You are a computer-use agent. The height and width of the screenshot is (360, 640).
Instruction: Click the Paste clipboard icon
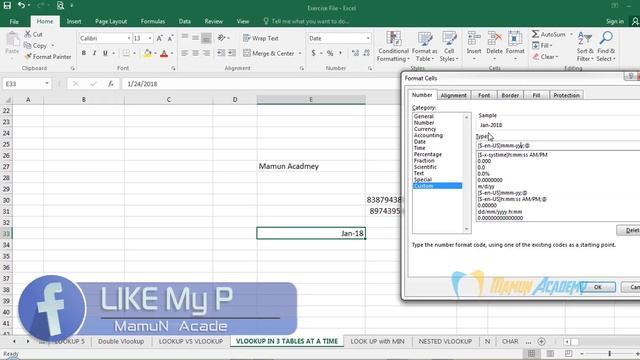click(12, 40)
